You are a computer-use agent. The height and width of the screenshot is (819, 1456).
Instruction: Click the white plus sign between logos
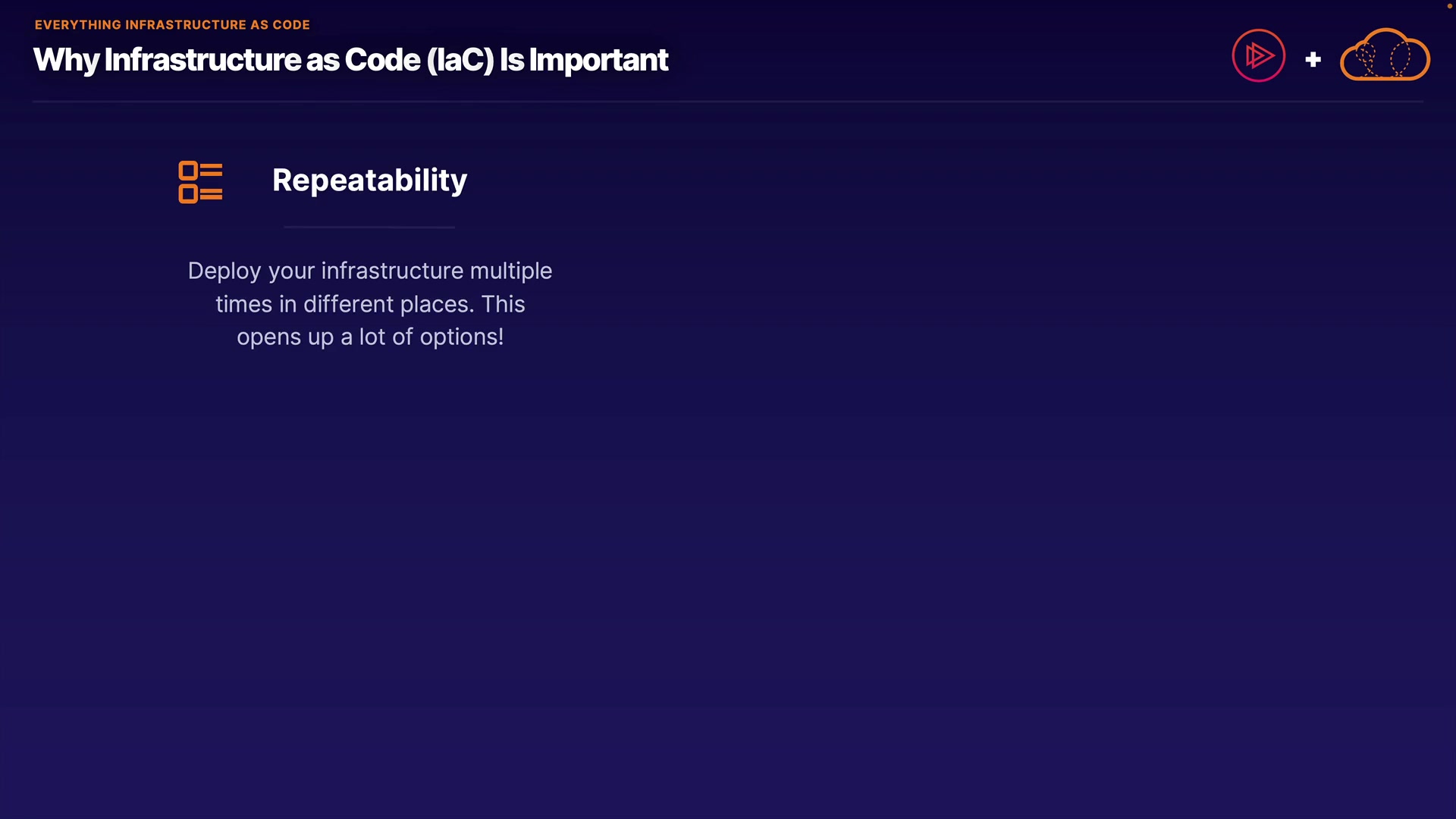pyautogui.click(x=1313, y=59)
